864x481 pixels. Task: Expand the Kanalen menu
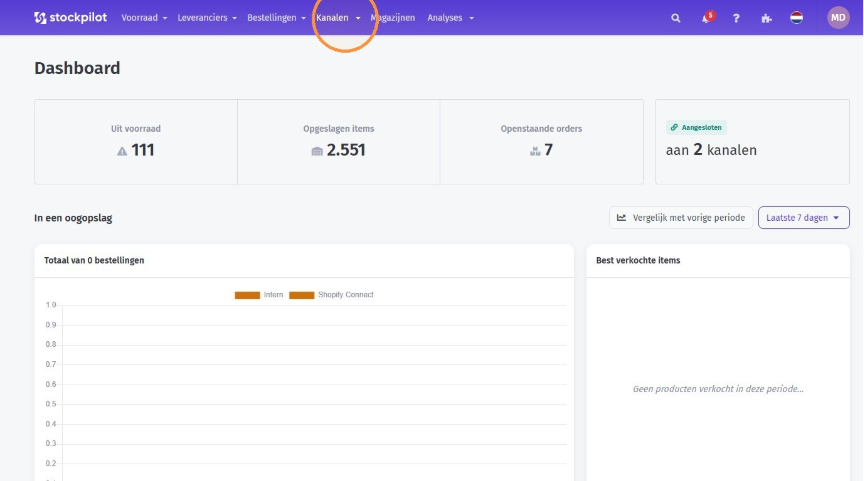(338, 18)
